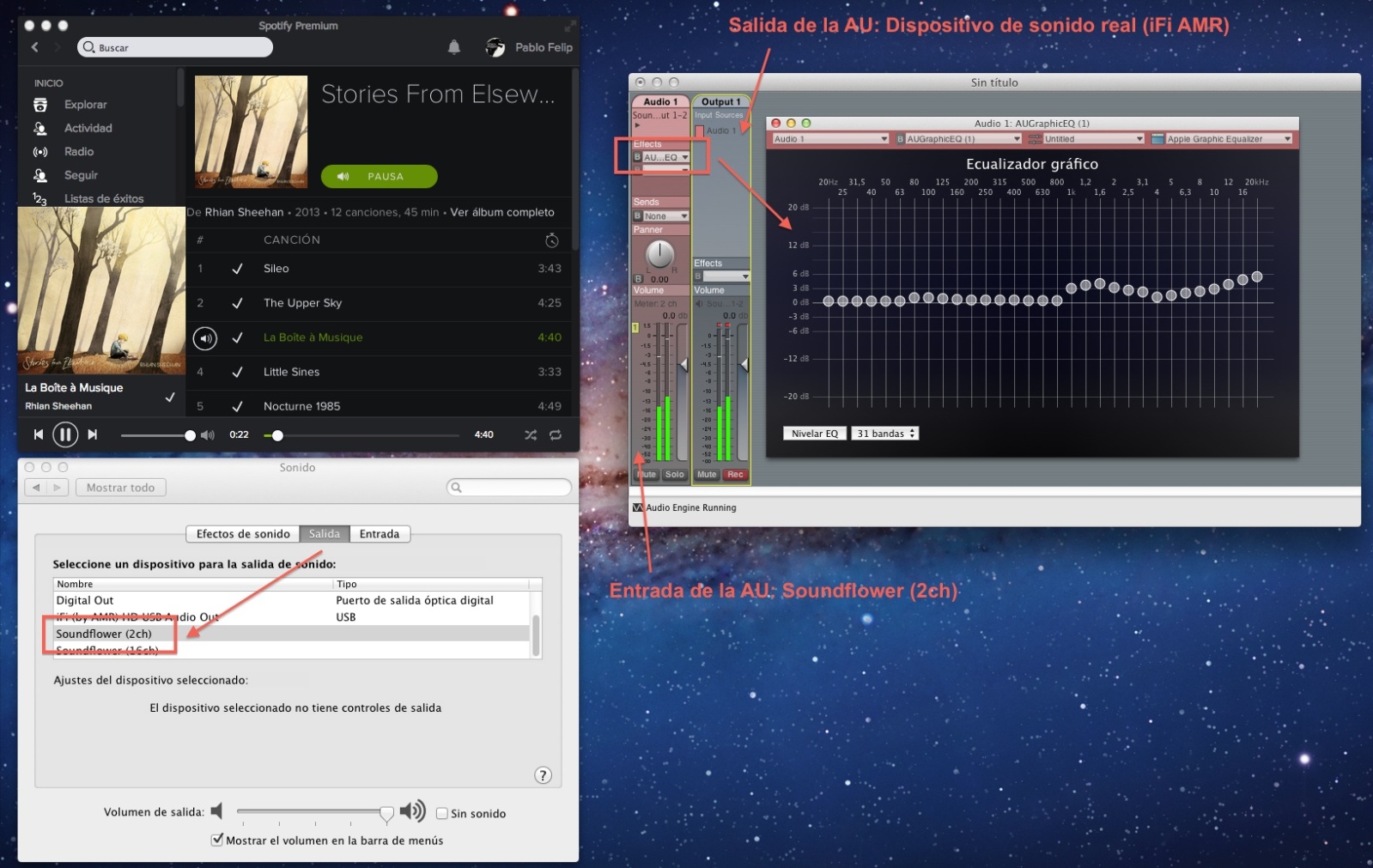Viewport: 1373px width, 868px height.
Task: Click now-playing speaker icon beside La Boîte à Musique
Action: point(205,338)
